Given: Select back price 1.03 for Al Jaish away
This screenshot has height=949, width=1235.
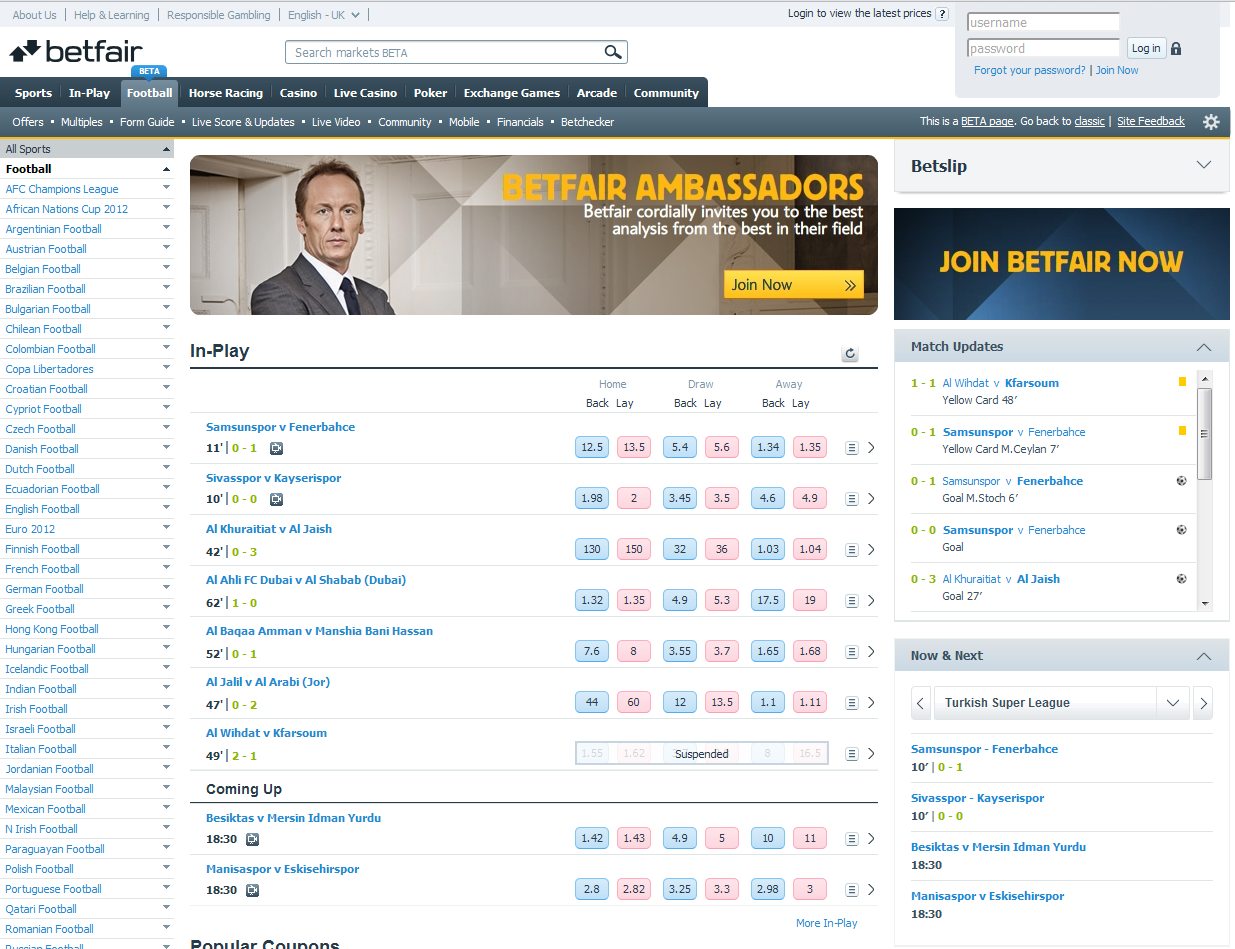Looking at the screenshot, I should coord(768,549).
